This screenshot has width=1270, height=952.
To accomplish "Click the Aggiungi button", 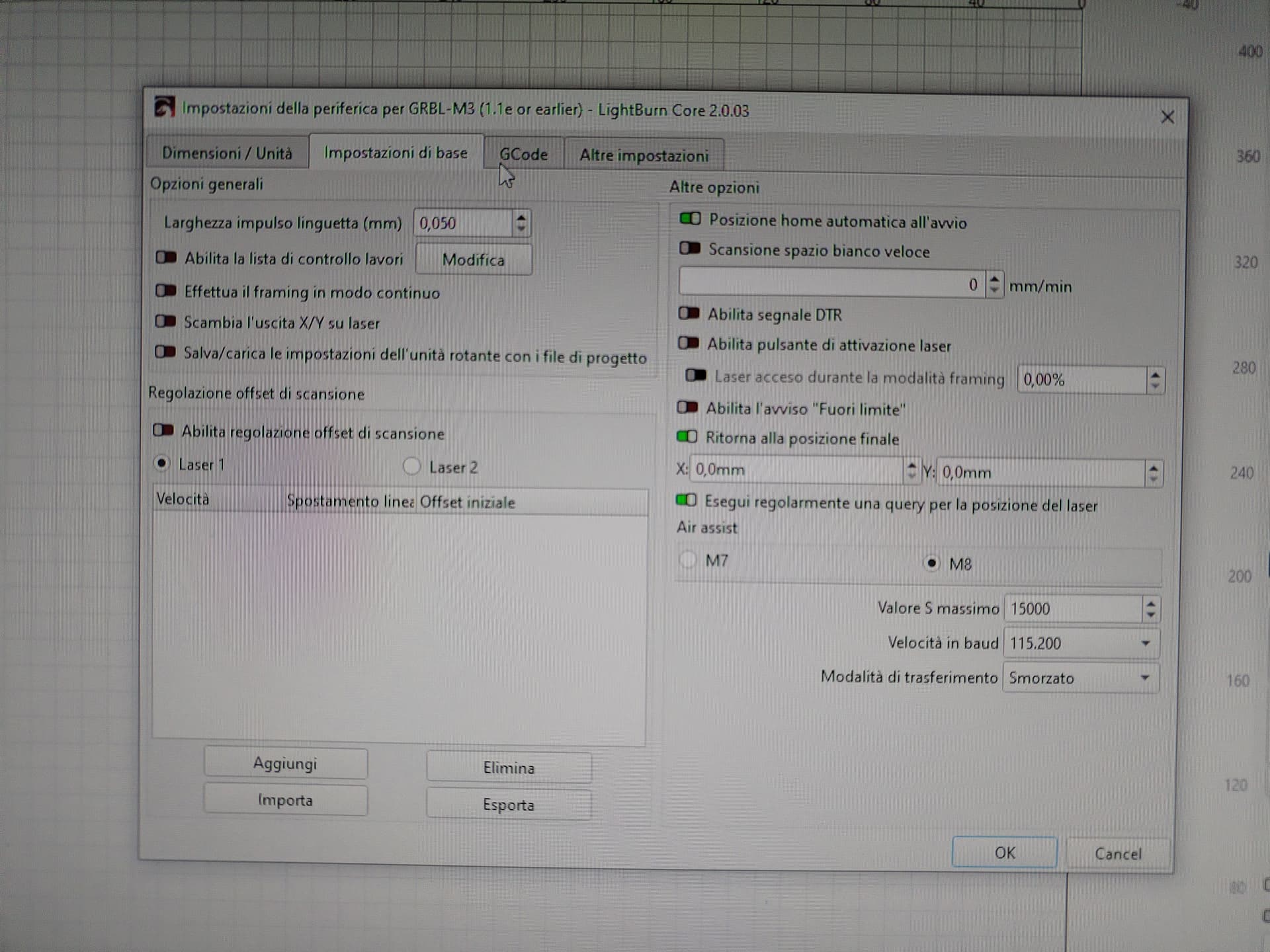I will pos(285,764).
